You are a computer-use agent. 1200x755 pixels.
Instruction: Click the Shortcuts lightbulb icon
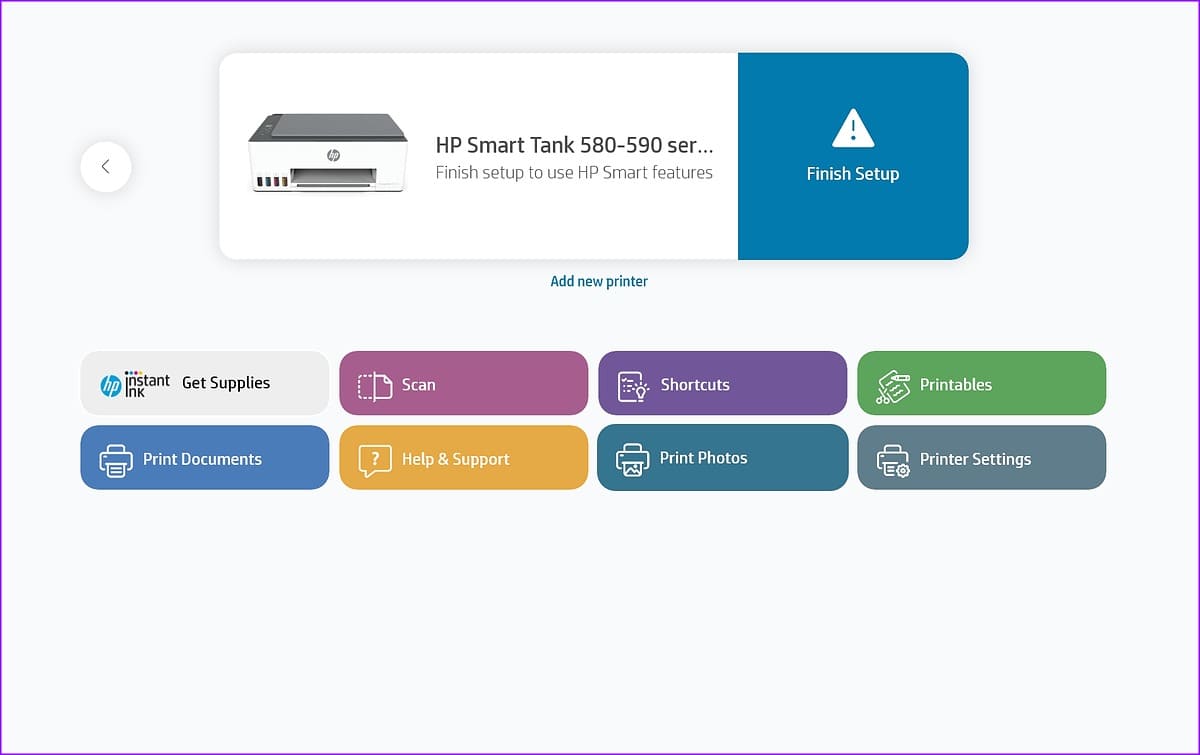click(634, 386)
